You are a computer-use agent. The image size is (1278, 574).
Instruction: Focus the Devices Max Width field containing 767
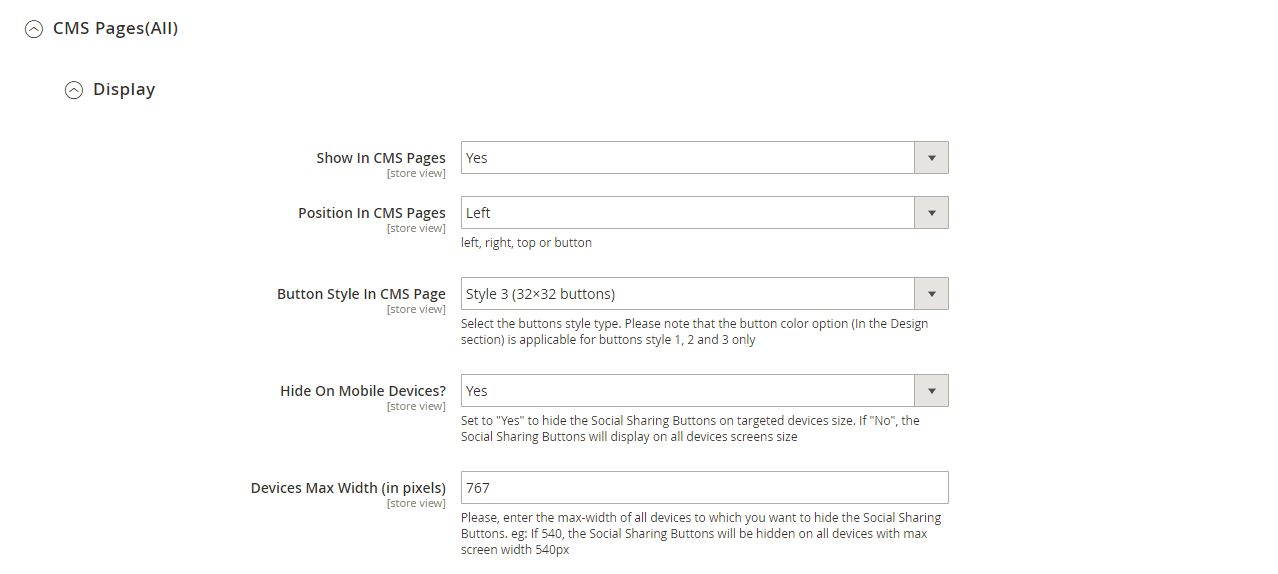[704, 488]
